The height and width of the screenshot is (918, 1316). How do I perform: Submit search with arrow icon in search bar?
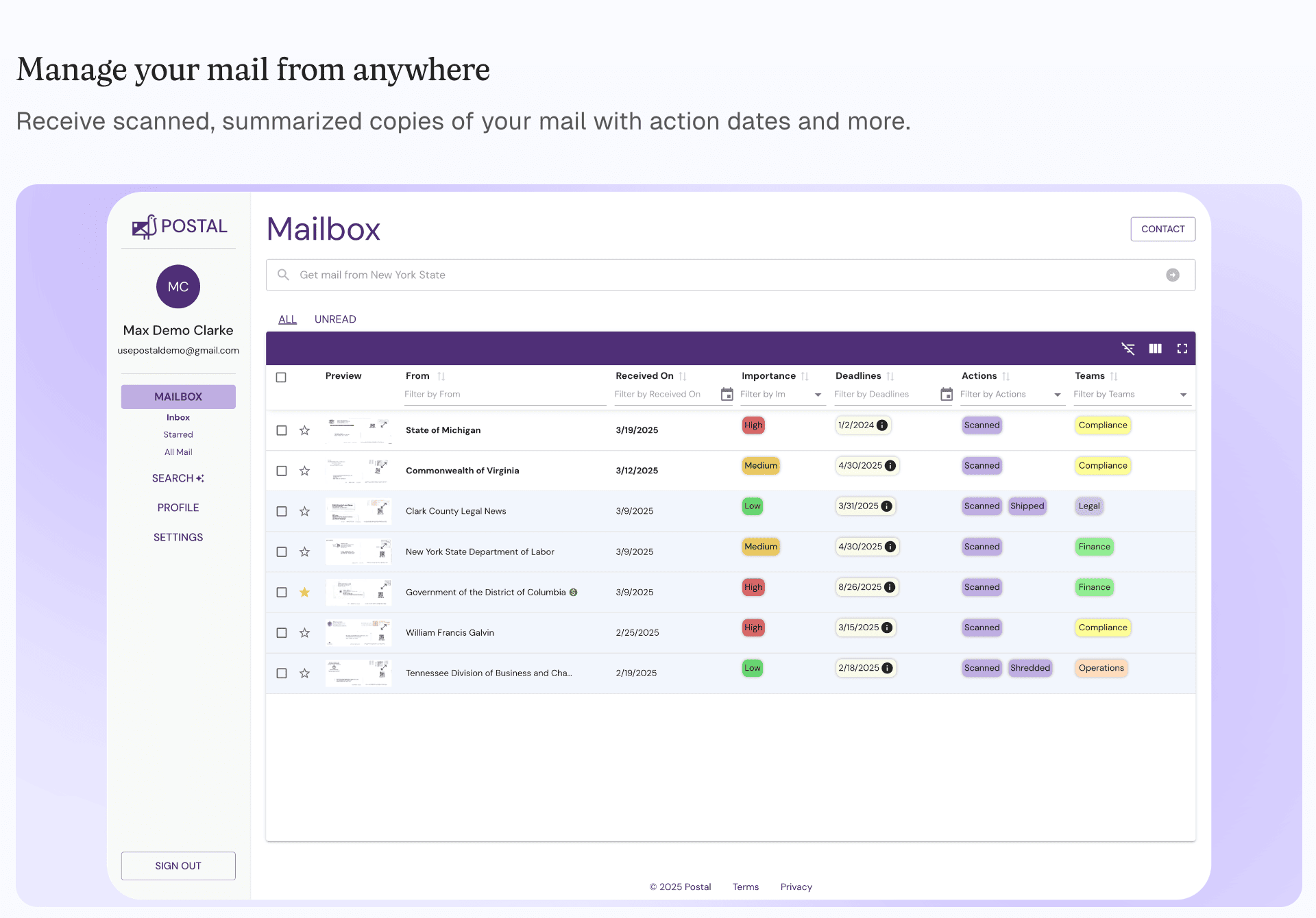1172,275
